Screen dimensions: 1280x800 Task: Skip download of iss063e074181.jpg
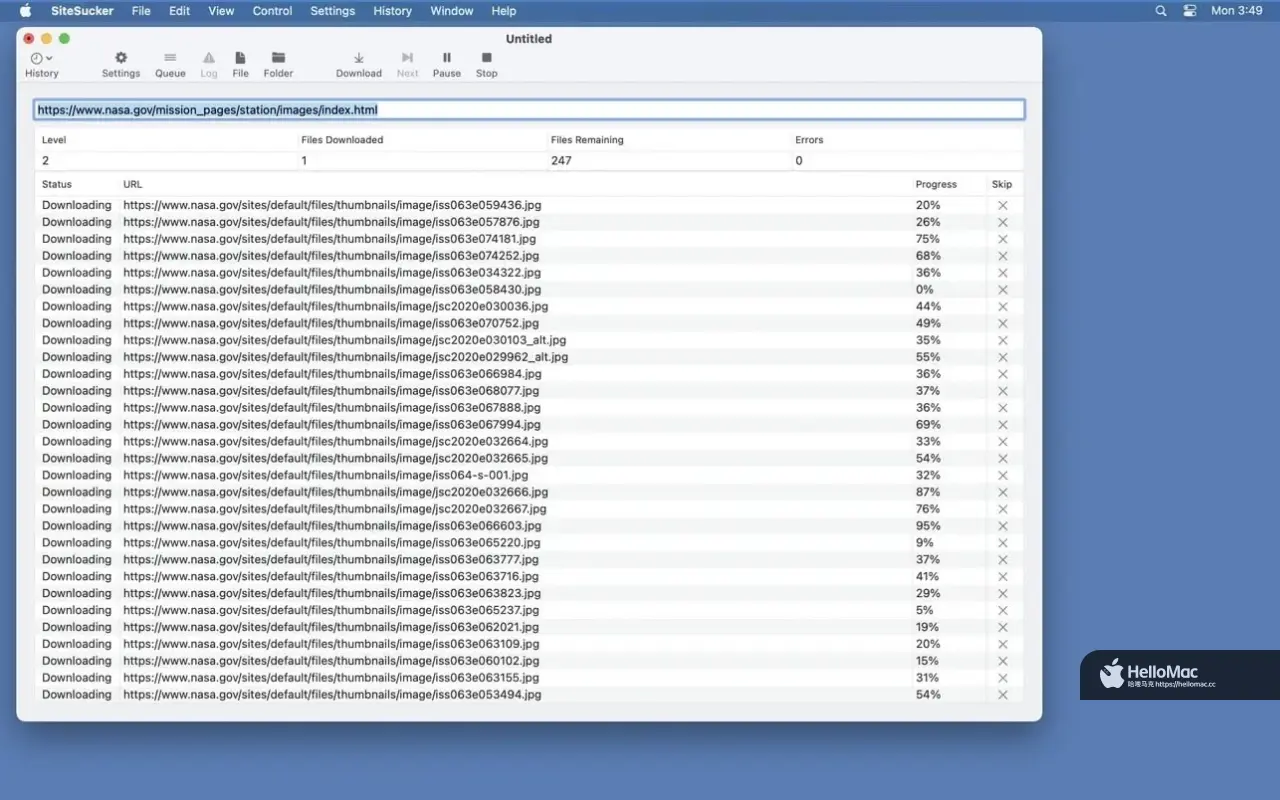pyautogui.click(x=1002, y=239)
